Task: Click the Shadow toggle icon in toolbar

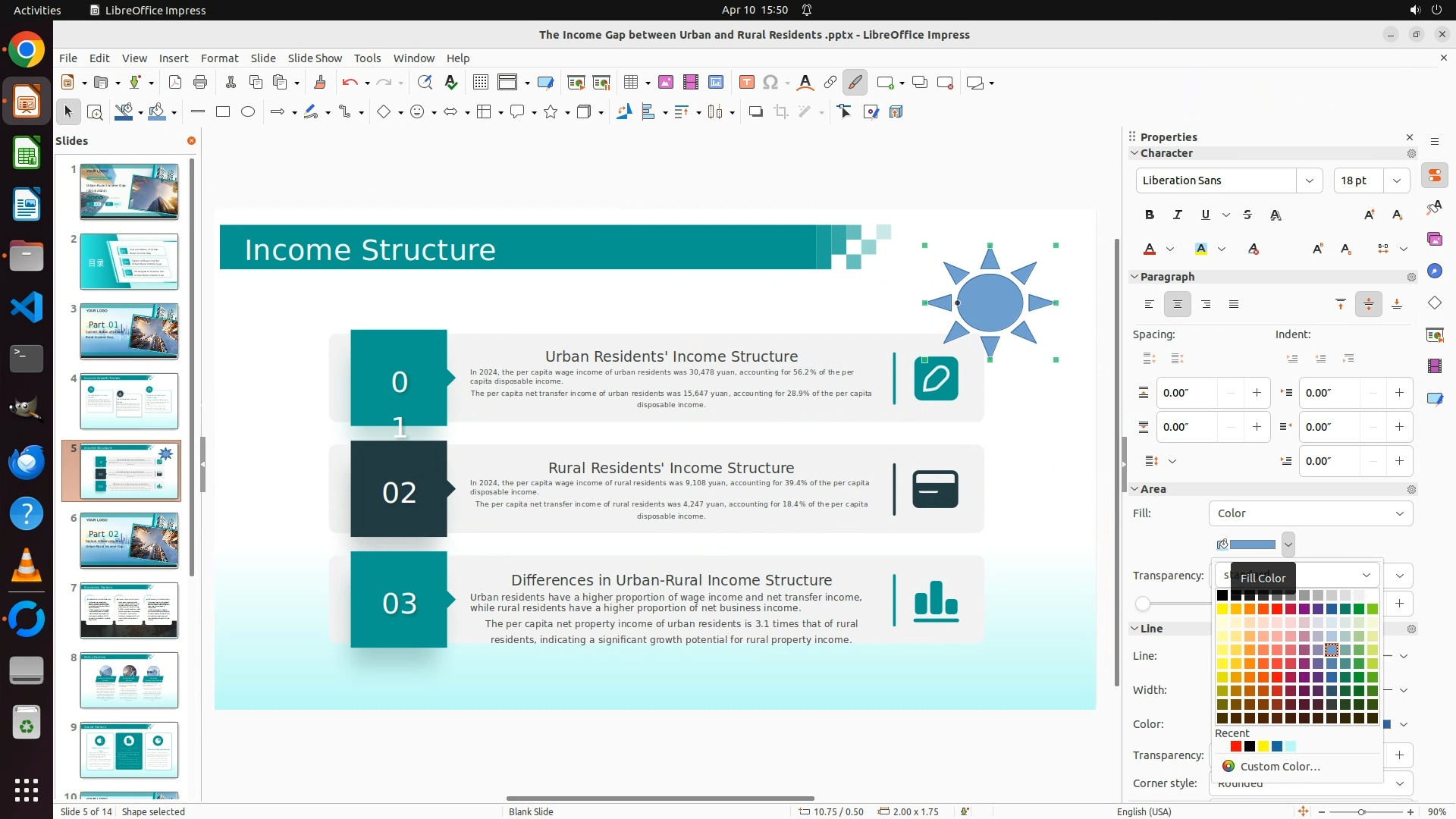Action: click(755, 112)
